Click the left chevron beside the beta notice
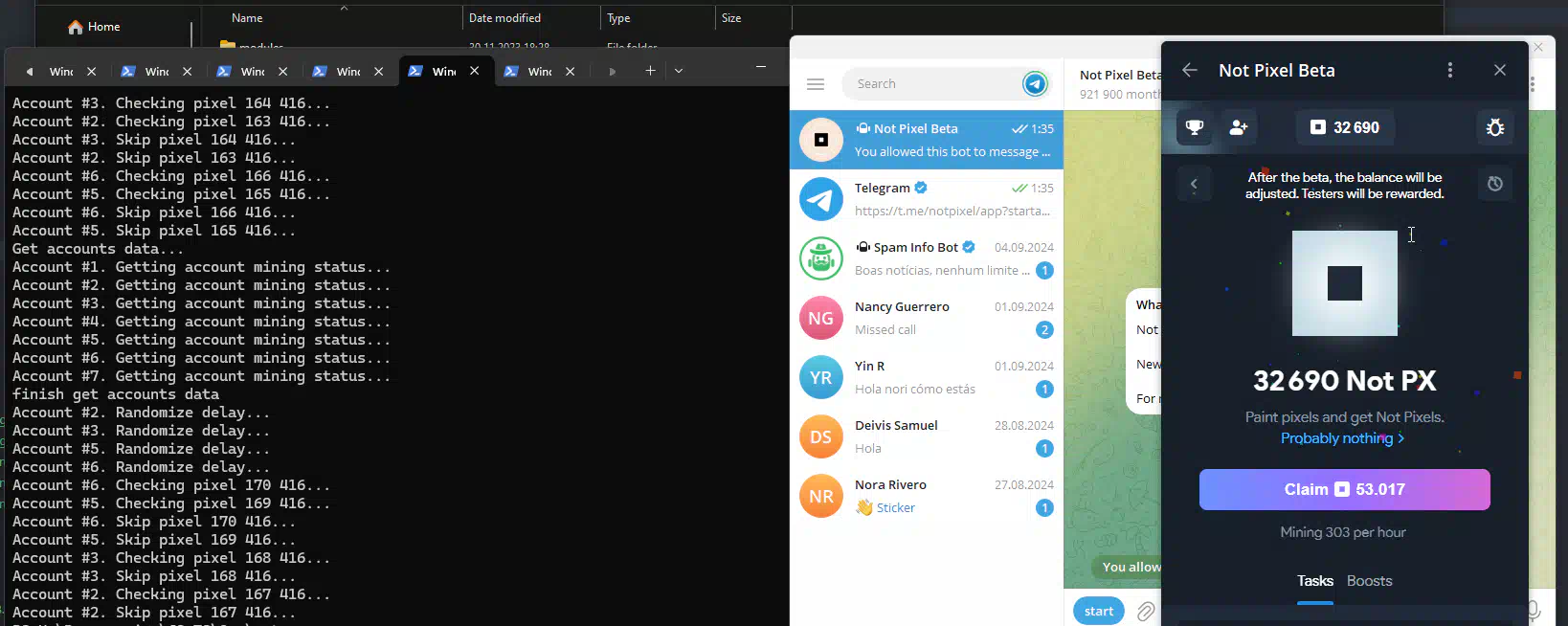This screenshot has width=1568, height=626. [1194, 184]
